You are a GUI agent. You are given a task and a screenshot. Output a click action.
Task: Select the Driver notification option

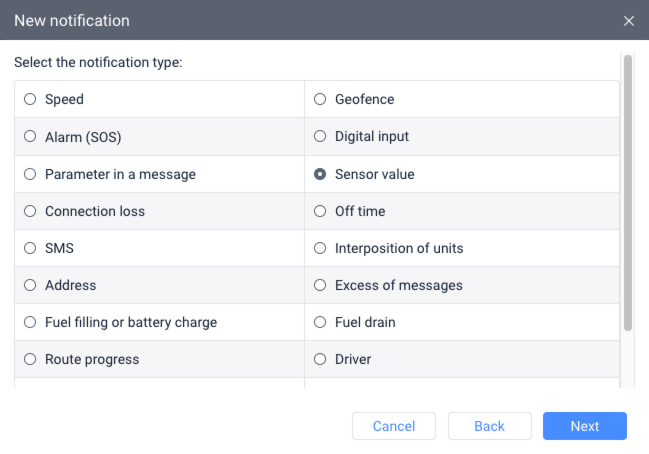point(320,359)
